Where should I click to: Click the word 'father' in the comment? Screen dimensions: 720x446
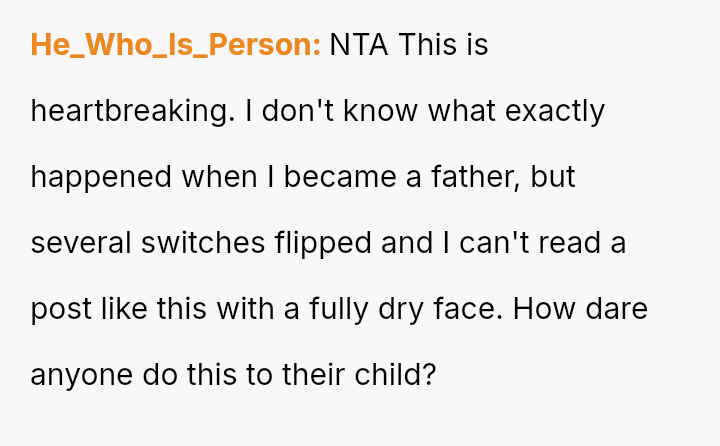(x=468, y=177)
